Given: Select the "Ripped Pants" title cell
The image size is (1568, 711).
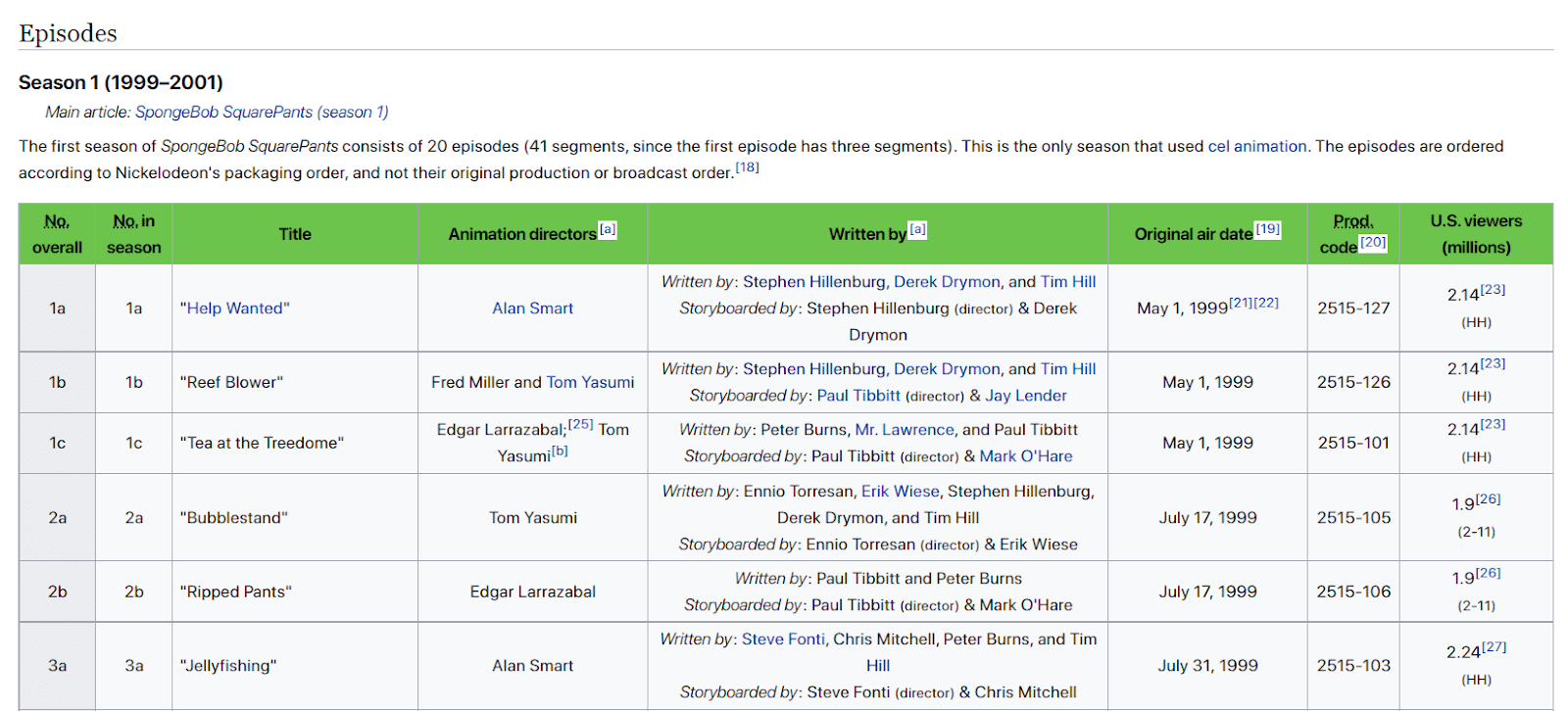Looking at the screenshot, I should click(295, 592).
